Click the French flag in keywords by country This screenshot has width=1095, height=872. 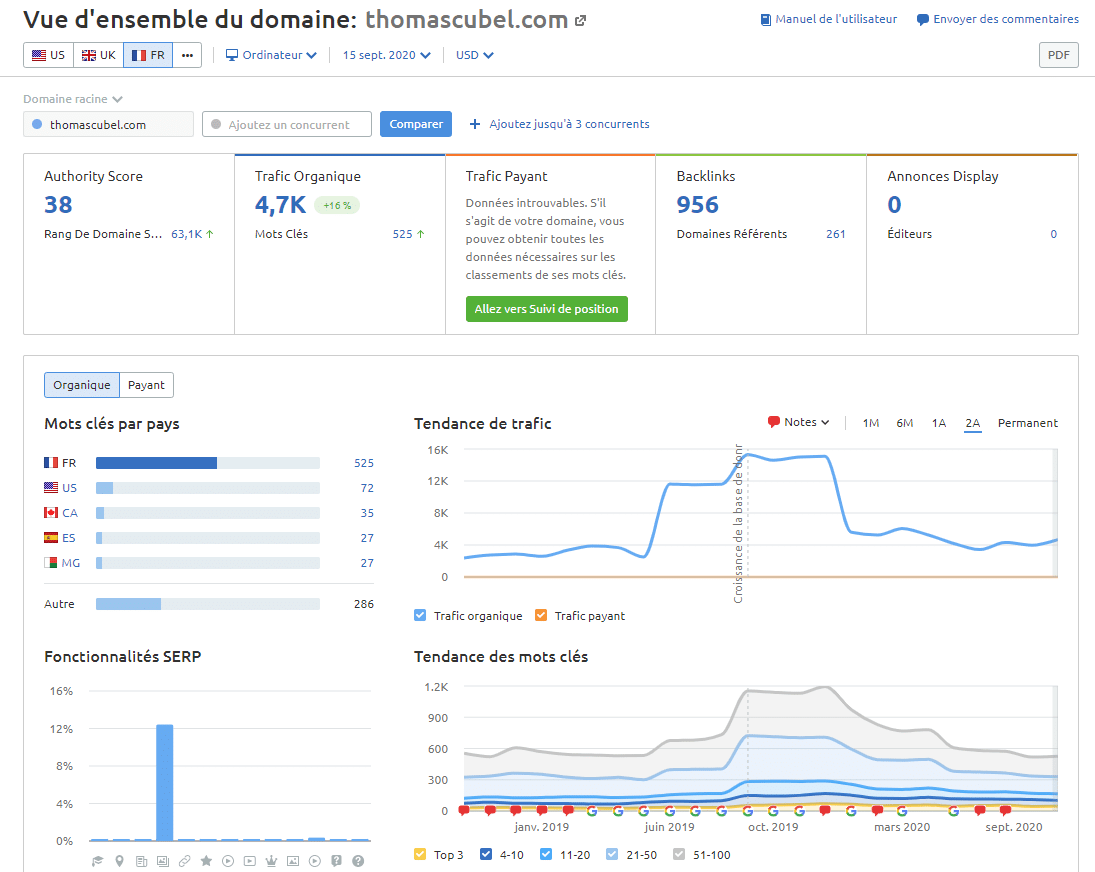[x=51, y=463]
